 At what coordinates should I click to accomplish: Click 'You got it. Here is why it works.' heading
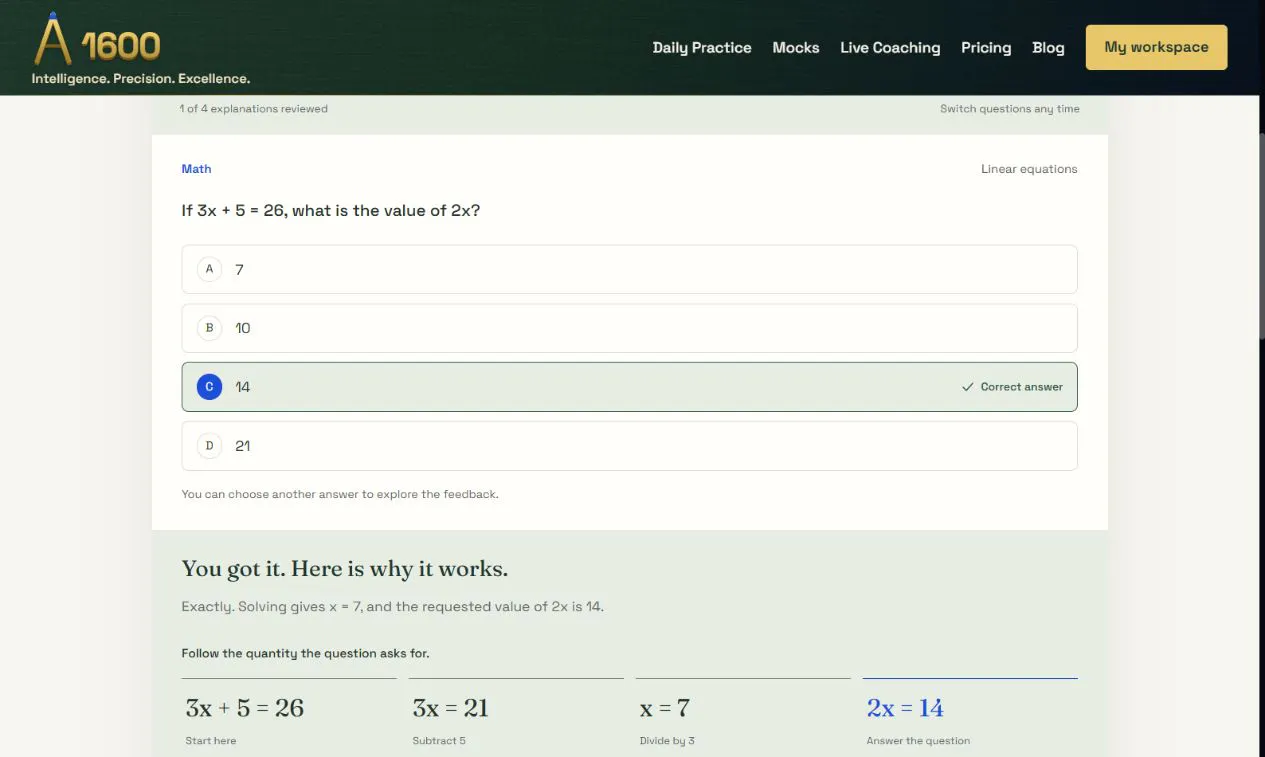pyautogui.click(x=345, y=569)
